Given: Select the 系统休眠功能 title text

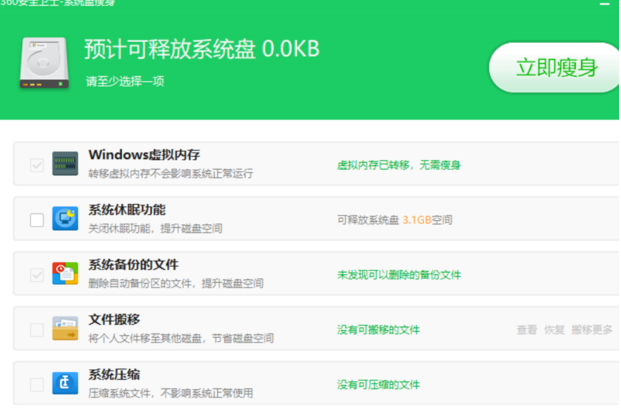Looking at the screenshot, I should (127, 210).
